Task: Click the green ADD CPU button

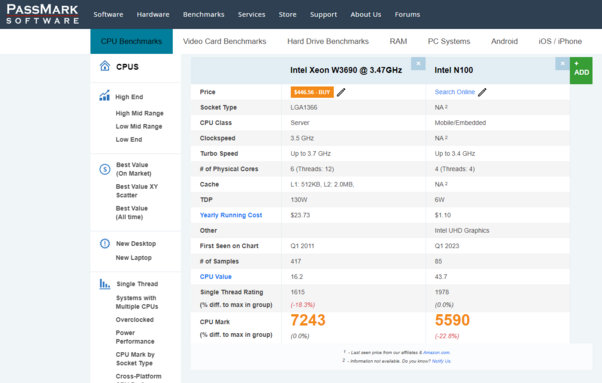Action: (x=581, y=71)
